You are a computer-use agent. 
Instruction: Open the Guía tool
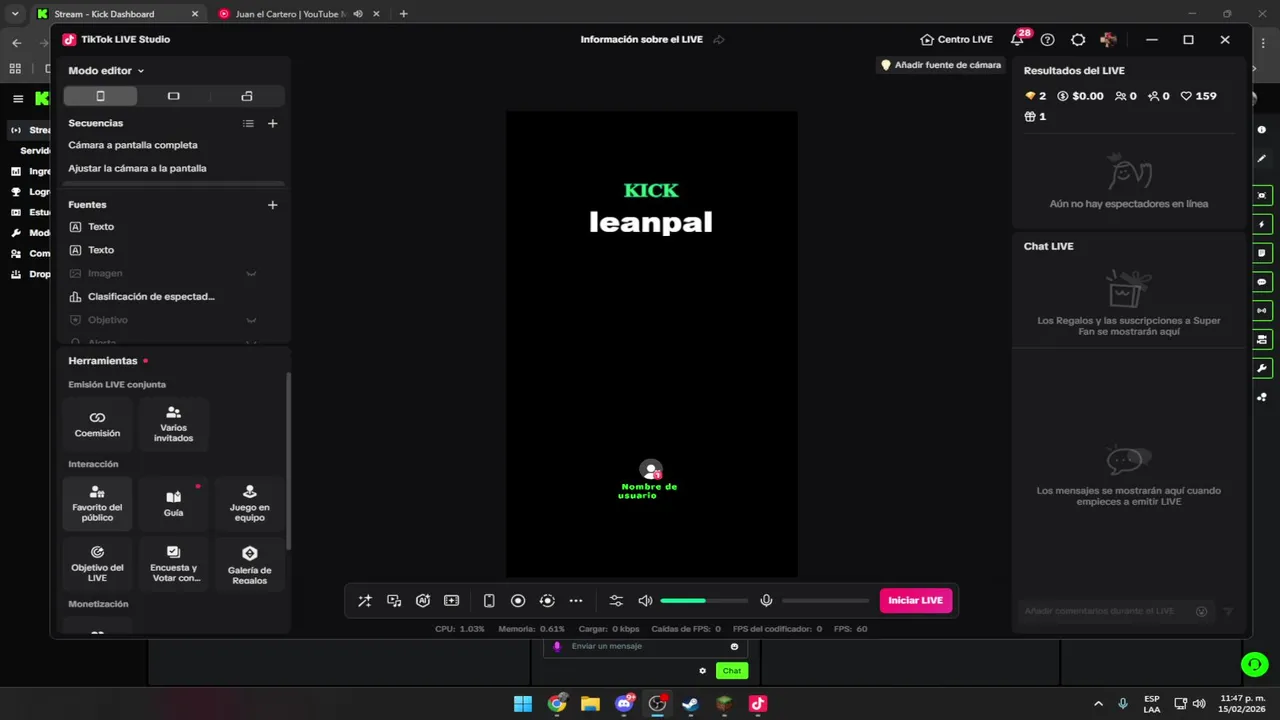173,504
